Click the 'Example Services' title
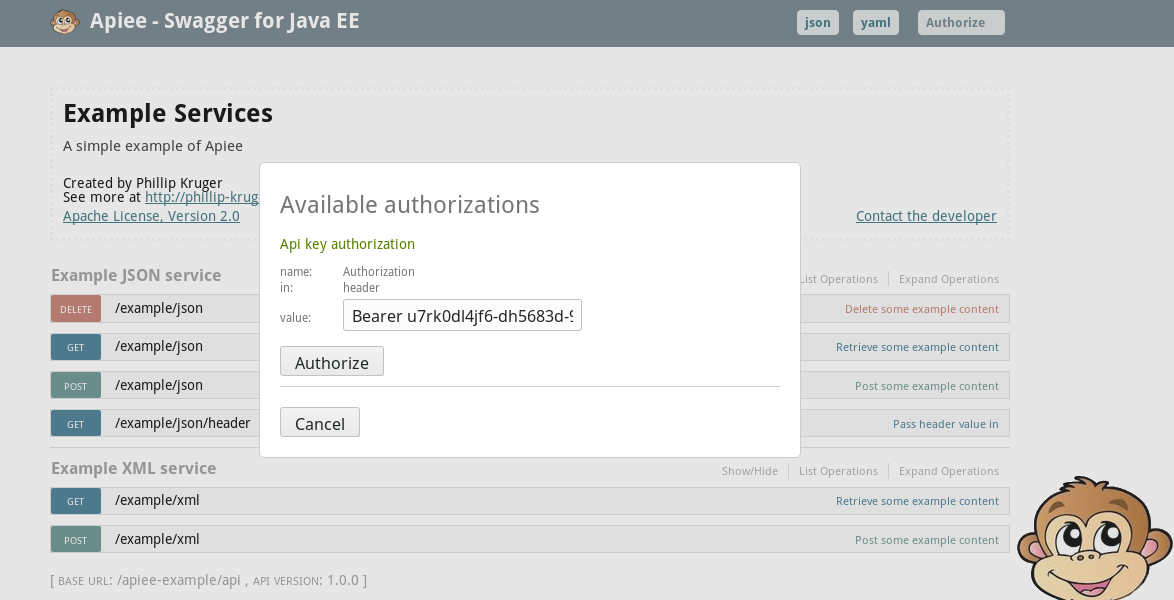1174x600 pixels. (168, 113)
